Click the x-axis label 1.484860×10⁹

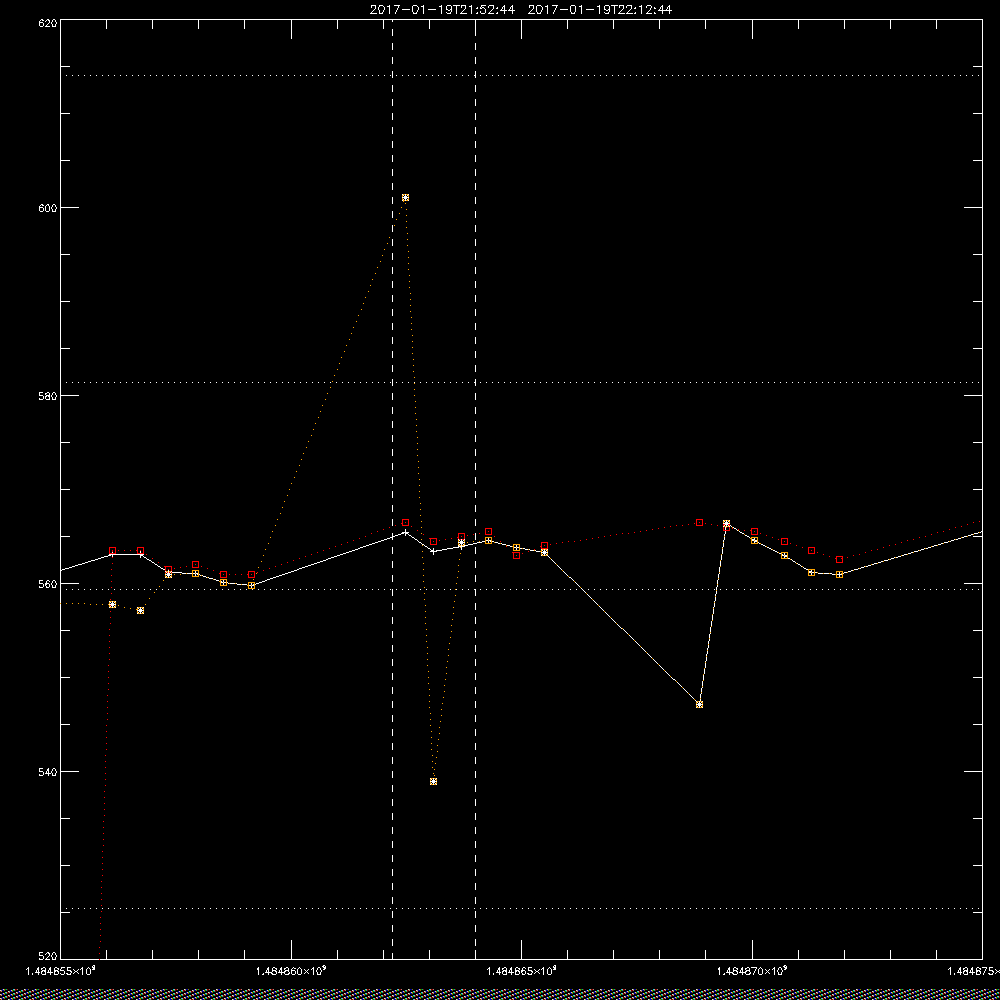291,971
